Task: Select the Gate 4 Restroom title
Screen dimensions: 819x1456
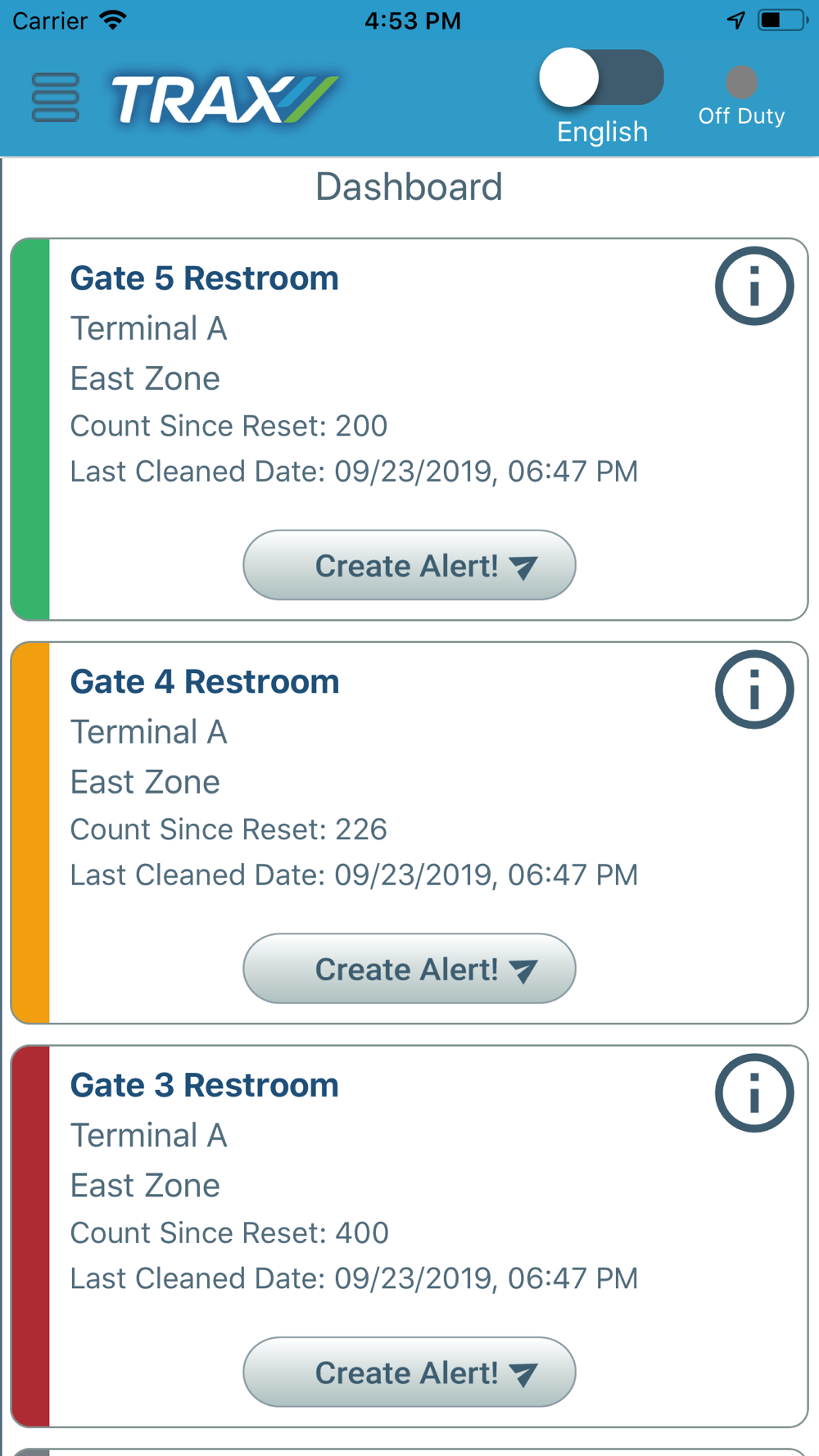Action: pos(204,682)
